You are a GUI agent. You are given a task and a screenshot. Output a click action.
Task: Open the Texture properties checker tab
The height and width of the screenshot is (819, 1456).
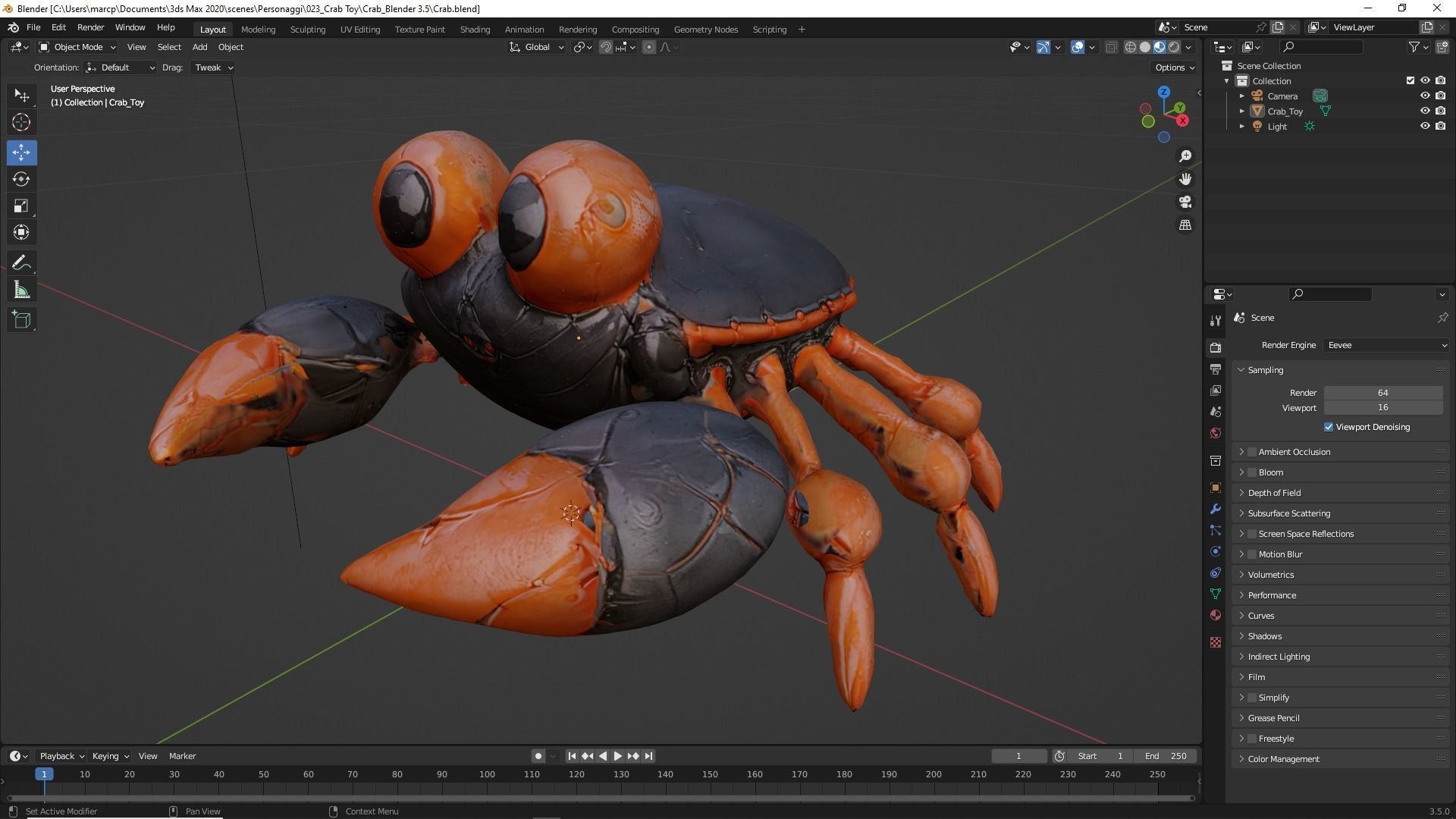pyautogui.click(x=1216, y=642)
